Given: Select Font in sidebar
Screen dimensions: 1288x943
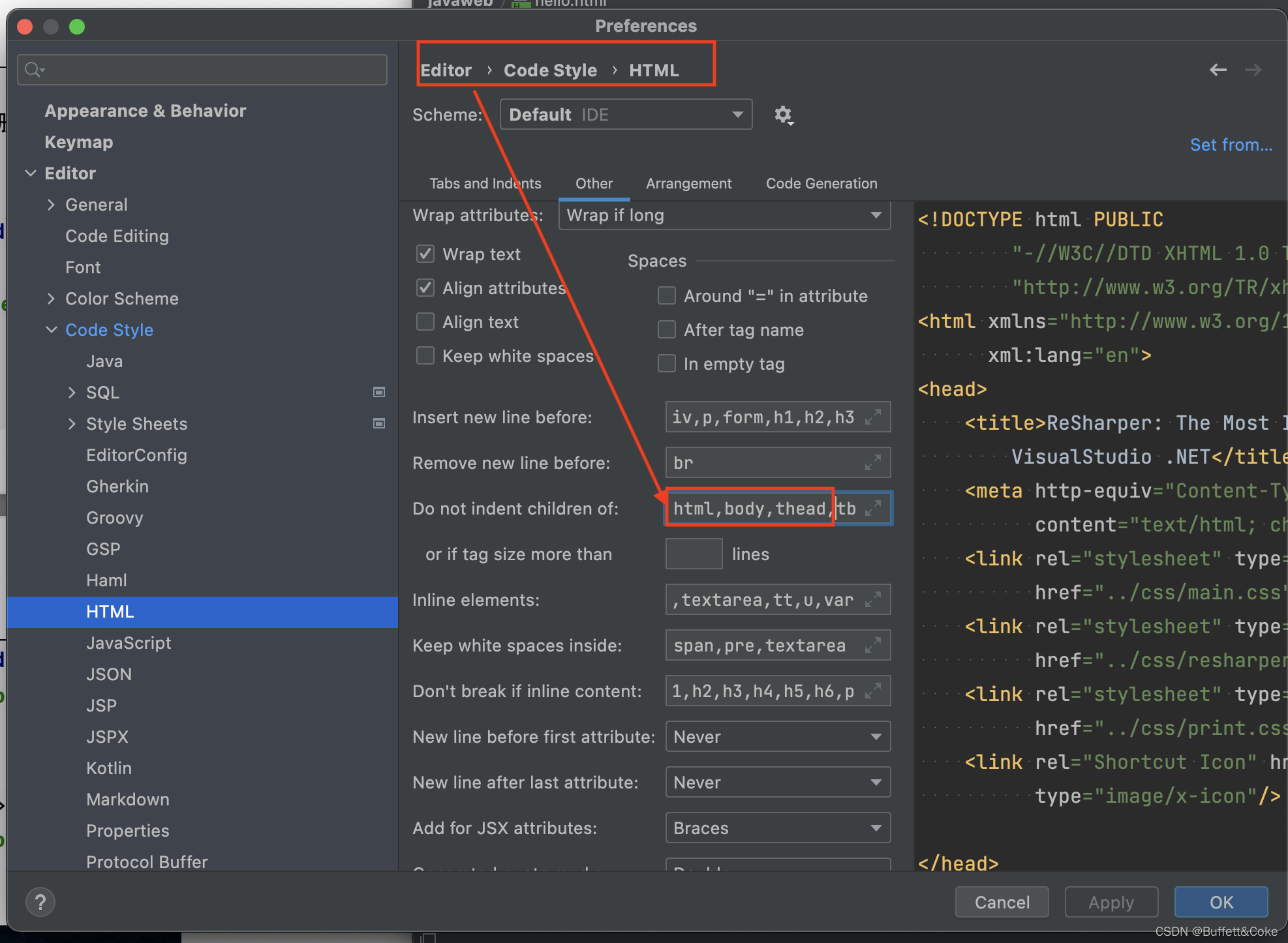Looking at the screenshot, I should point(83,267).
